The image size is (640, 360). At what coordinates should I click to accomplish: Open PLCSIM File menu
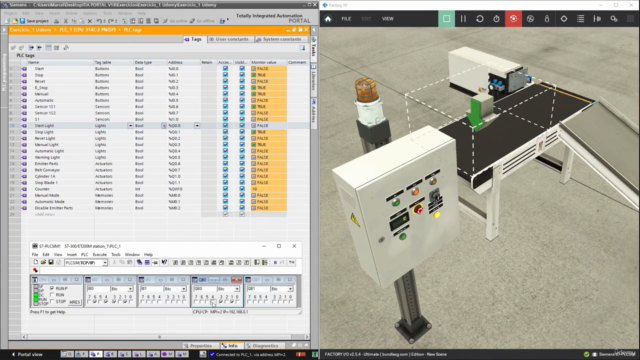pos(35,255)
